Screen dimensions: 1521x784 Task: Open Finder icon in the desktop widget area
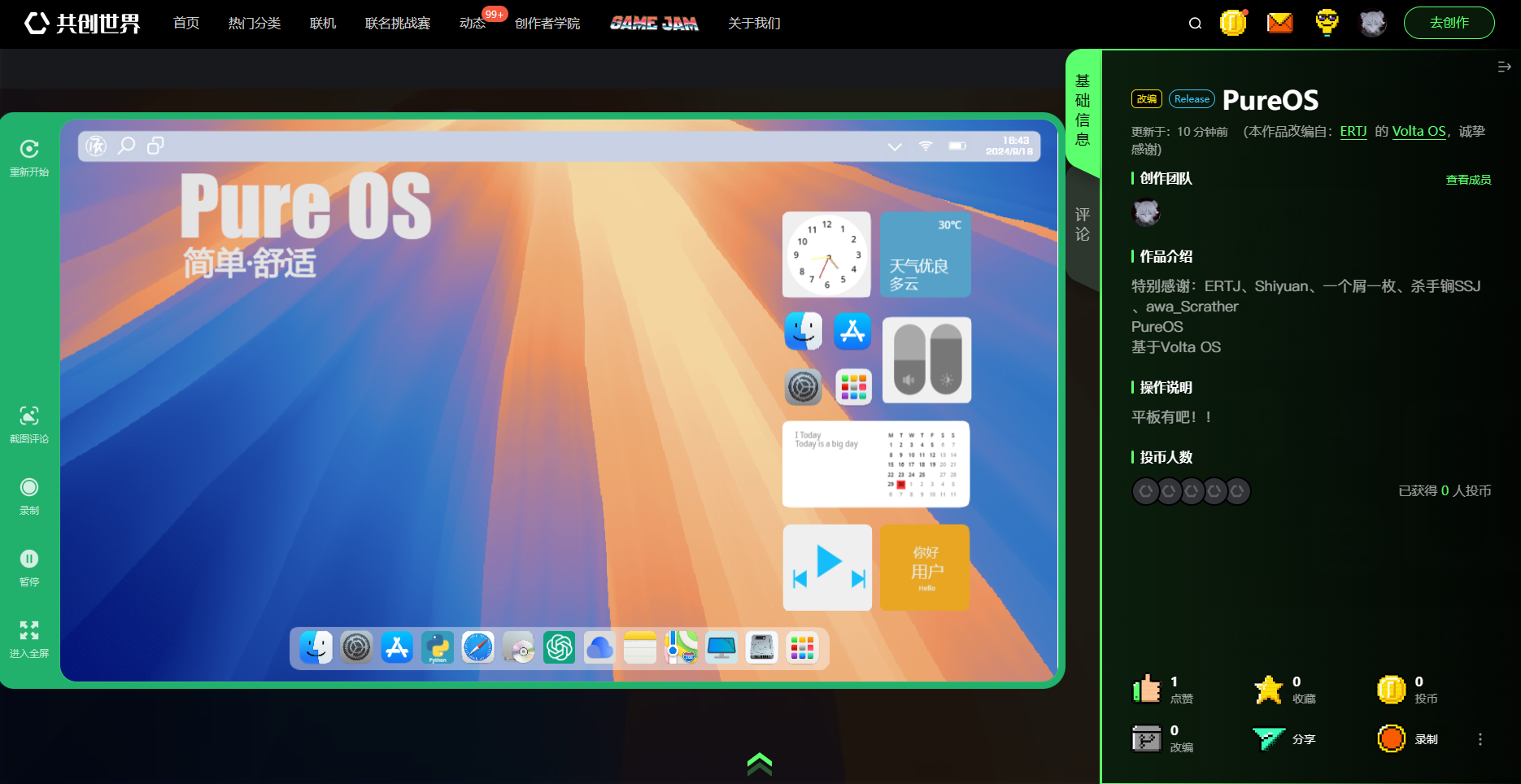(x=804, y=331)
